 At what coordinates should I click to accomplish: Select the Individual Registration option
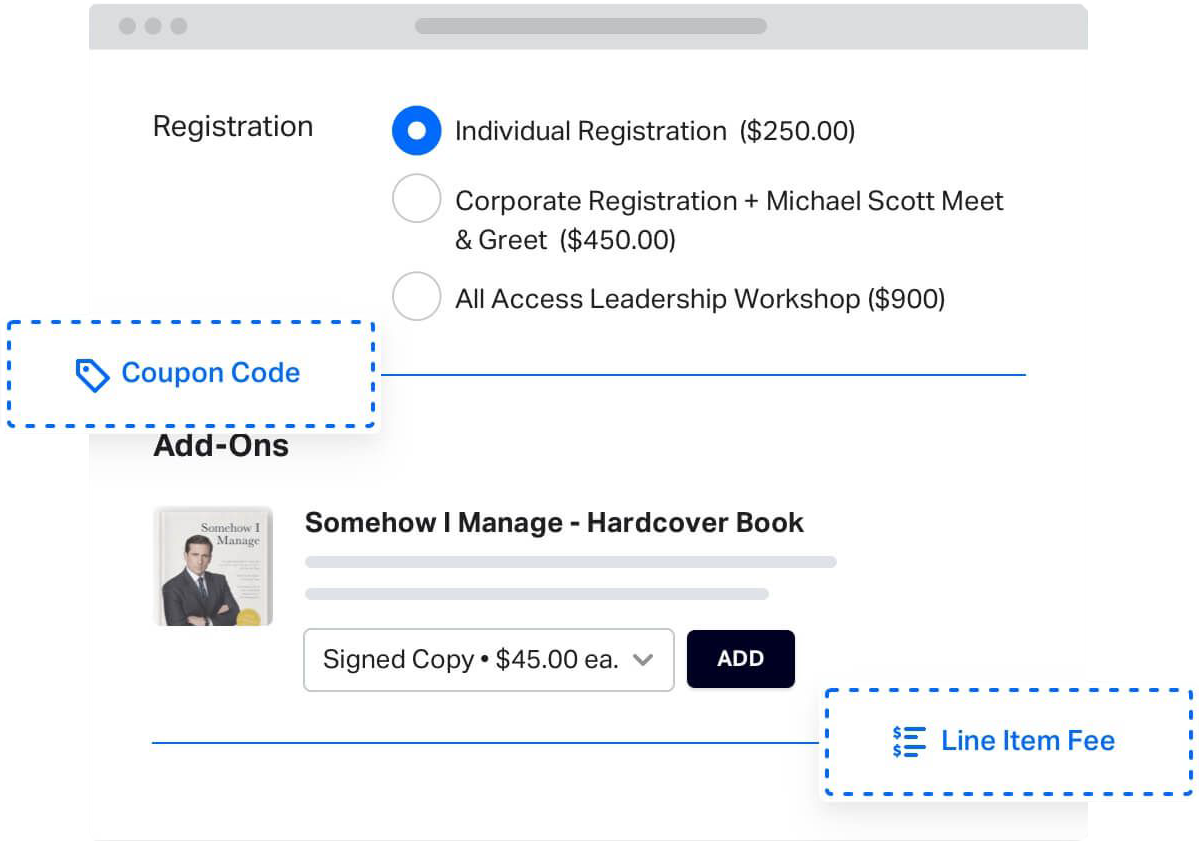click(x=417, y=130)
